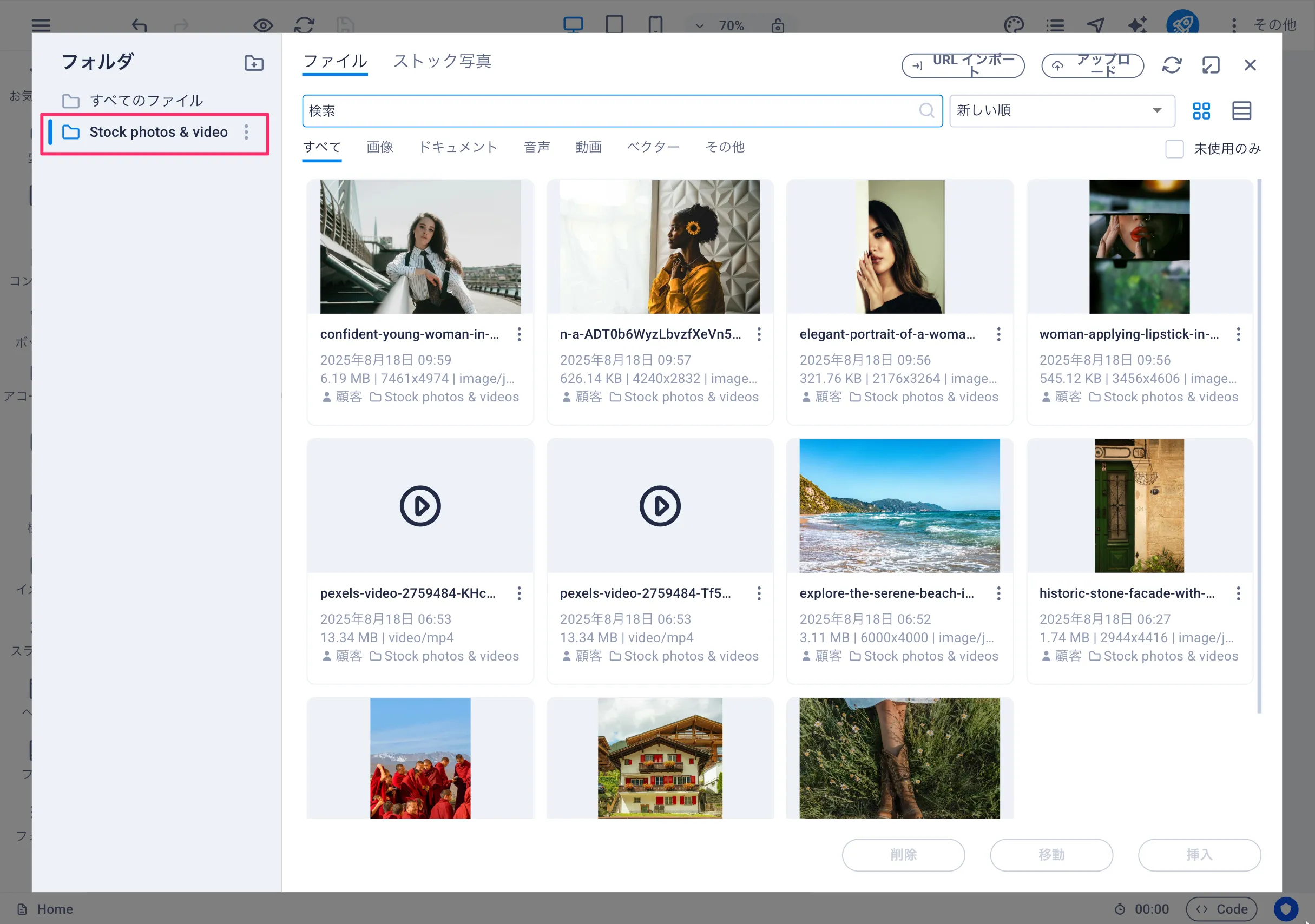Filter by すべて file type
The image size is (1315, 924).
tap(322, 147)
